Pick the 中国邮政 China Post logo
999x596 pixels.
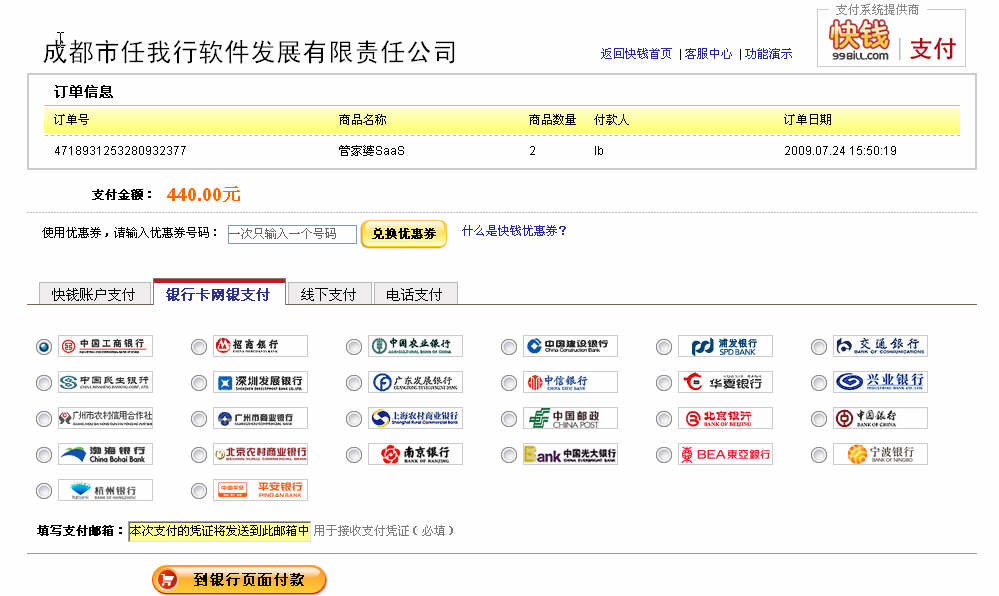[570, 418]
